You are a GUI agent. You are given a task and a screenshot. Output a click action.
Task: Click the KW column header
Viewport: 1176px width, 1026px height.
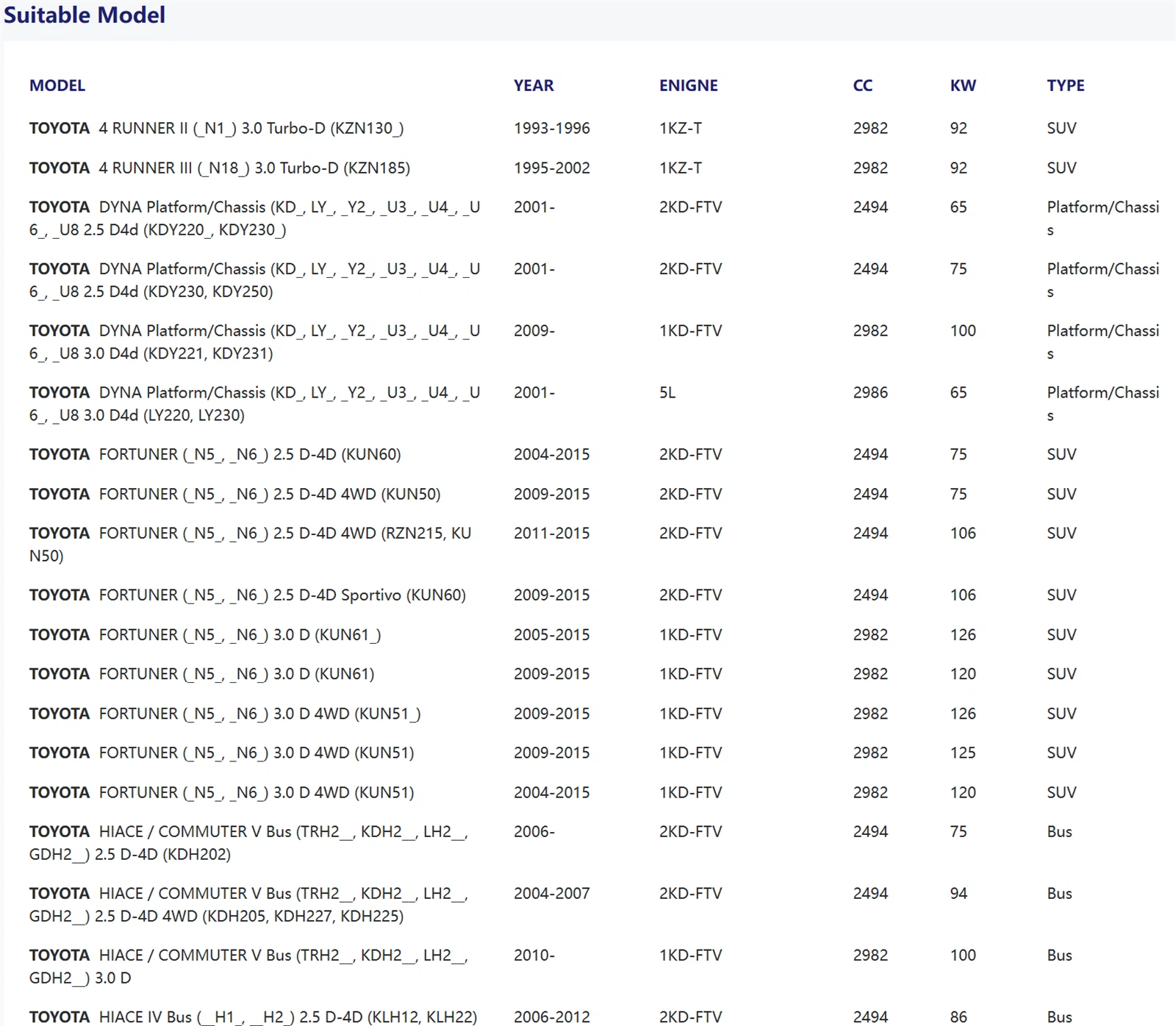click(x=963, y=85)
